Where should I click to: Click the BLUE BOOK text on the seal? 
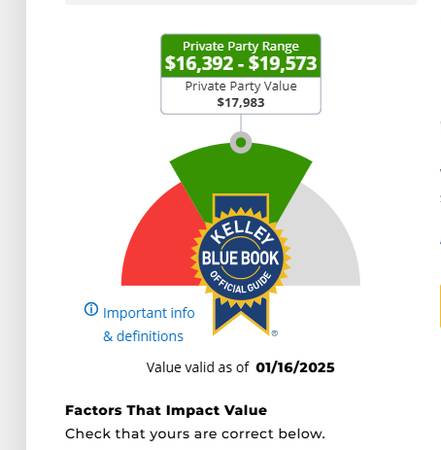(x=240, y=258)
